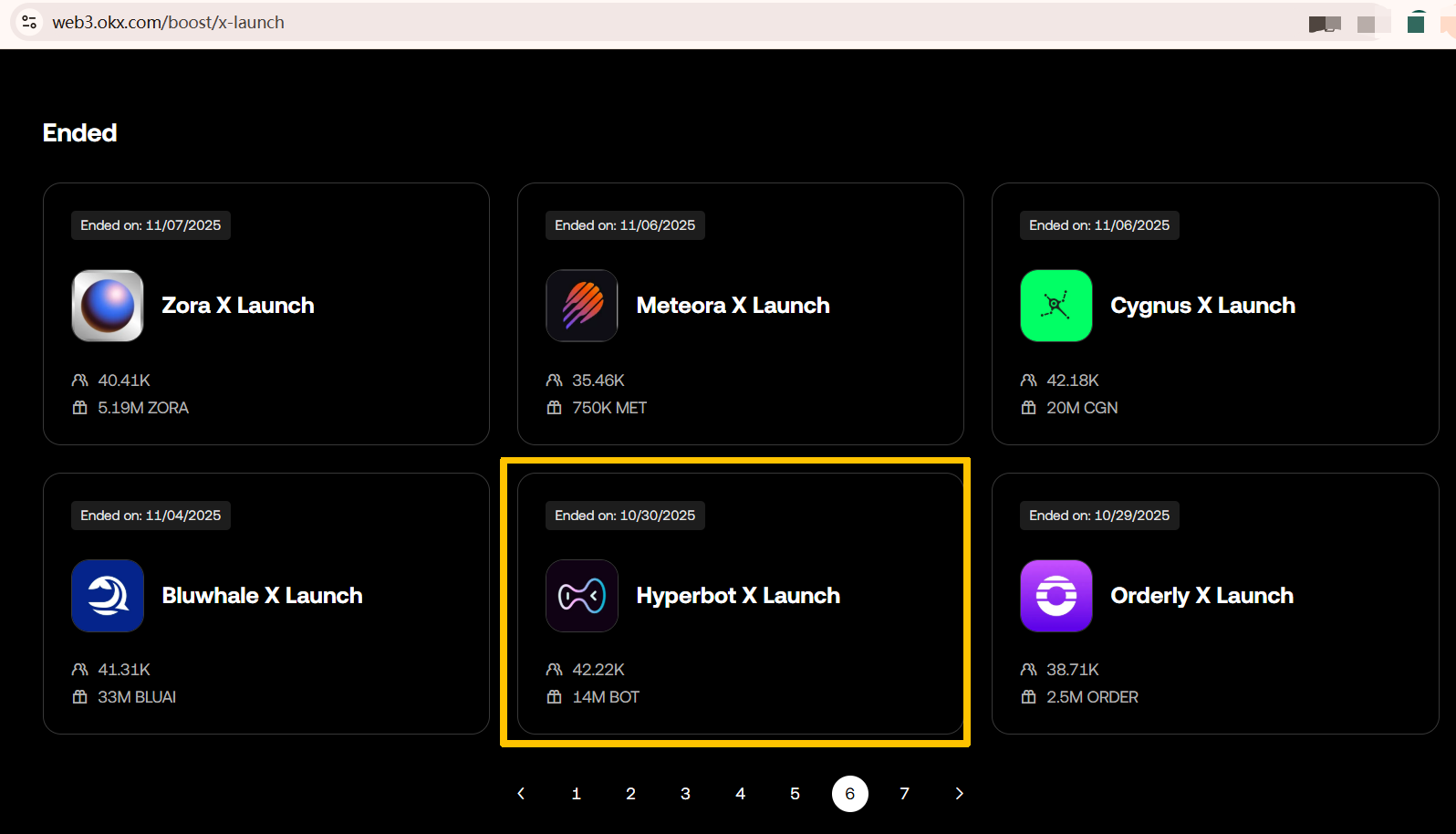Click 'Ended on: 10/30/2025' badge
Screen dimensions: 1456x834
pos(625,516)
